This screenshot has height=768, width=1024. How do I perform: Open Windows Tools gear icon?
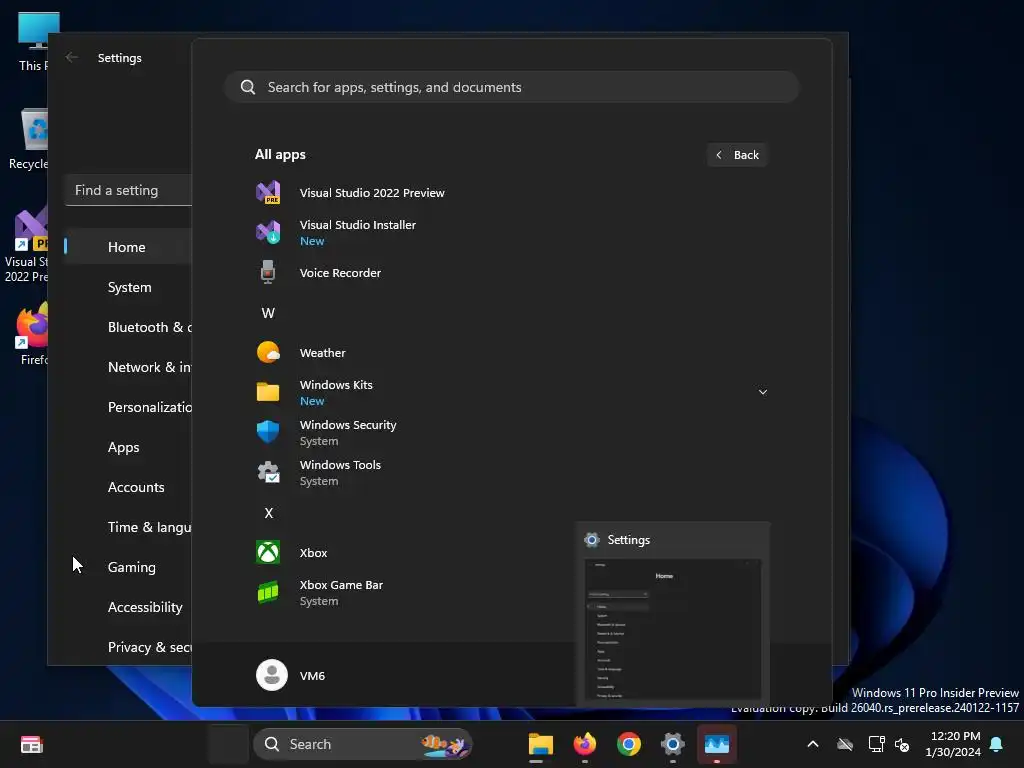(268, 472)
